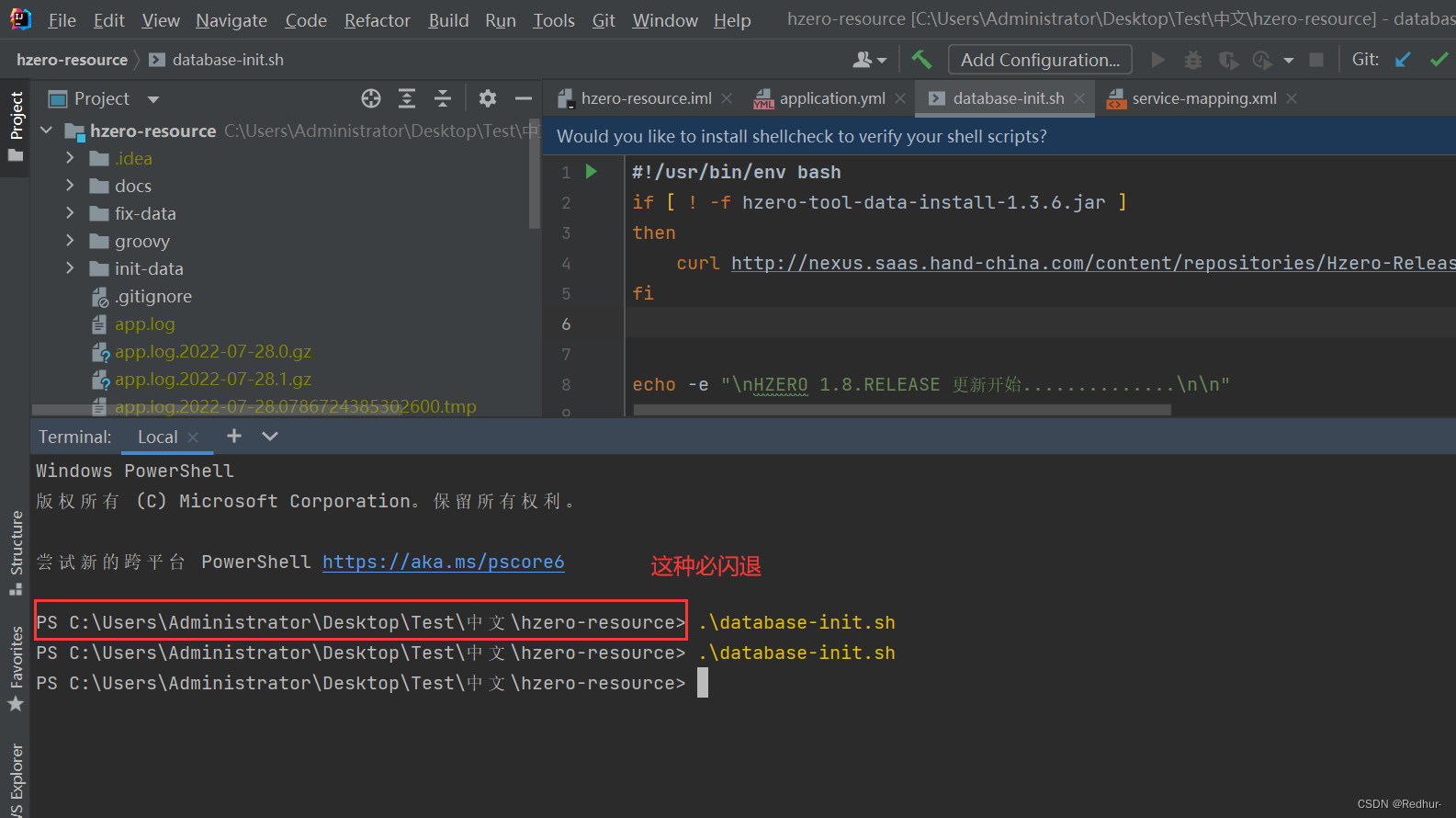Hide the Project panel with minus icon
The width and height of the screenshot is (1456, 818).
(x=524, y=98)
